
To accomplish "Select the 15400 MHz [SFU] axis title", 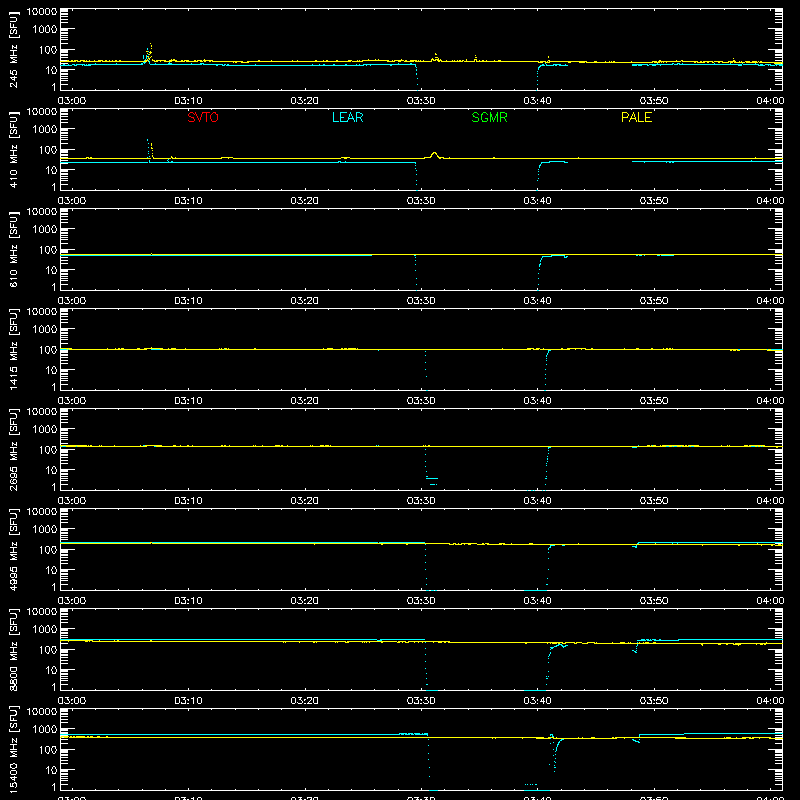I will point(13,749).
